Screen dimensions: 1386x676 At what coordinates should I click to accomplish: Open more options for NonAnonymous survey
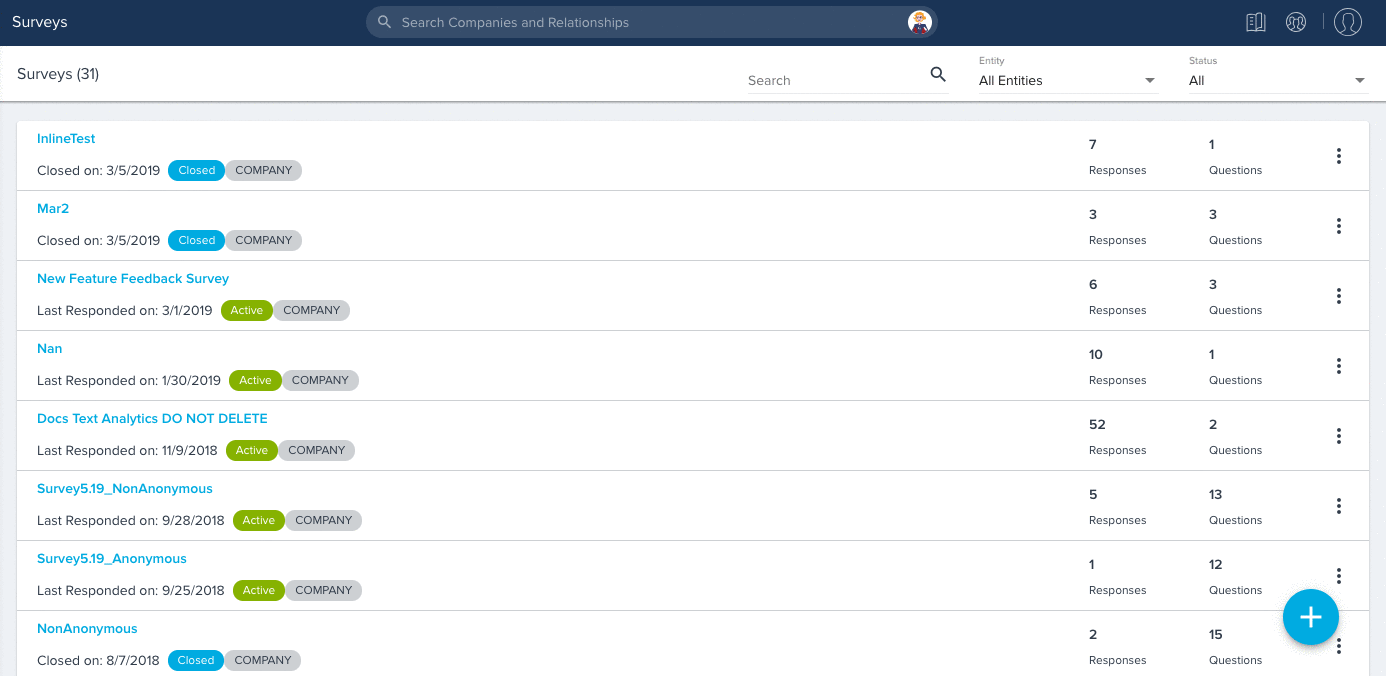click(x=1338, y=646)
